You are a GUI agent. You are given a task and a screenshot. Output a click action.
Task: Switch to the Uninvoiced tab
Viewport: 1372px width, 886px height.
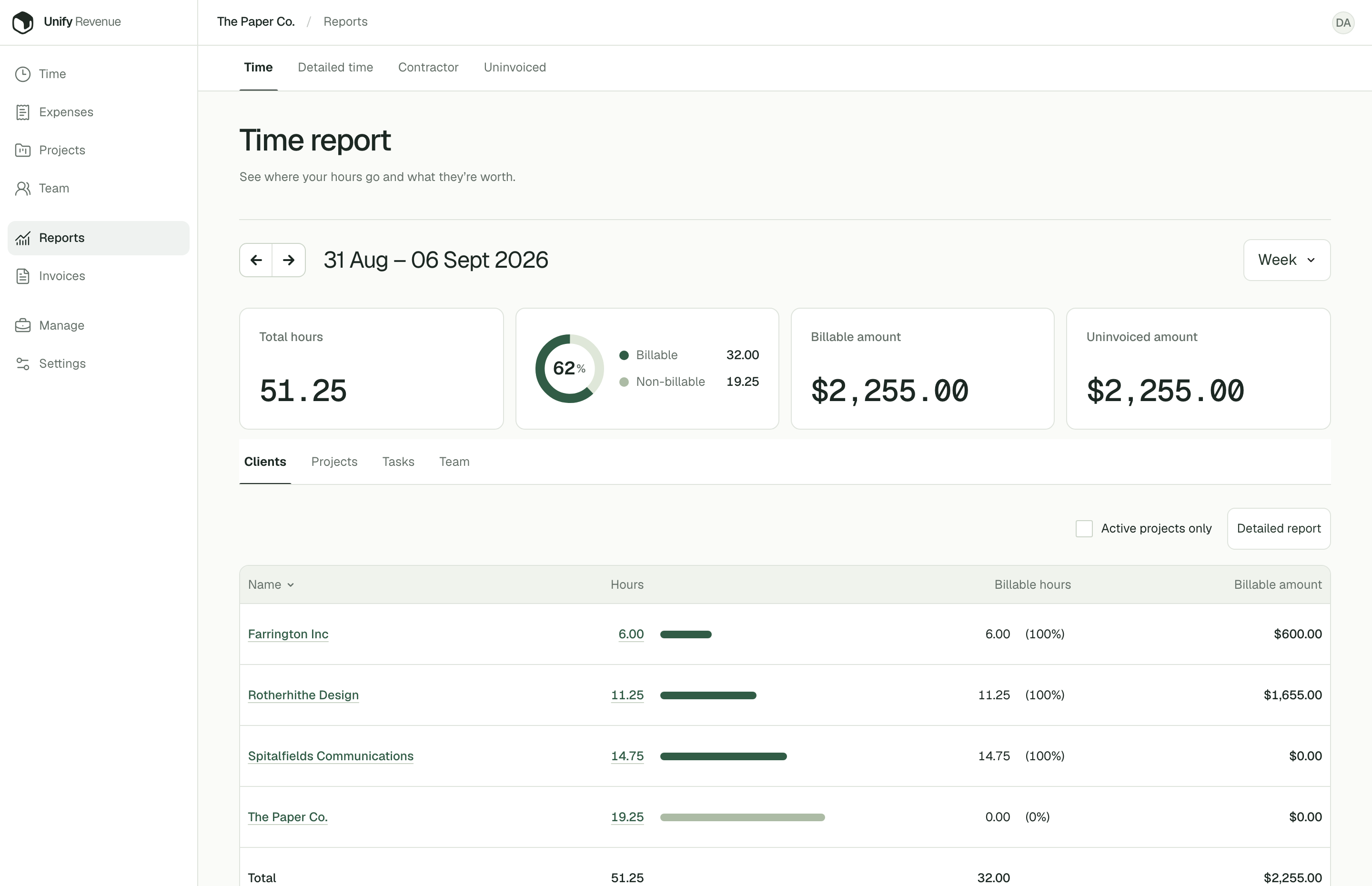[515, 67]
